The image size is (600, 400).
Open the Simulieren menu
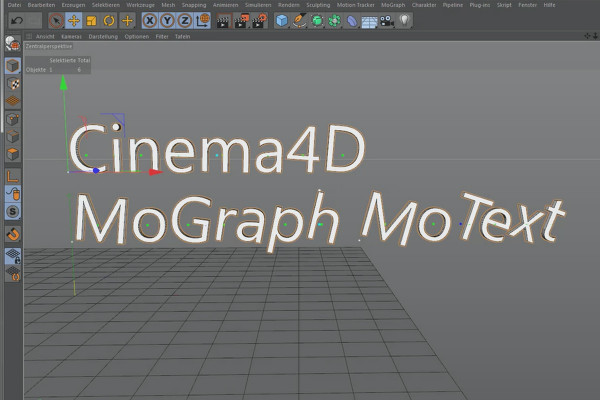[x=258, y=5]
